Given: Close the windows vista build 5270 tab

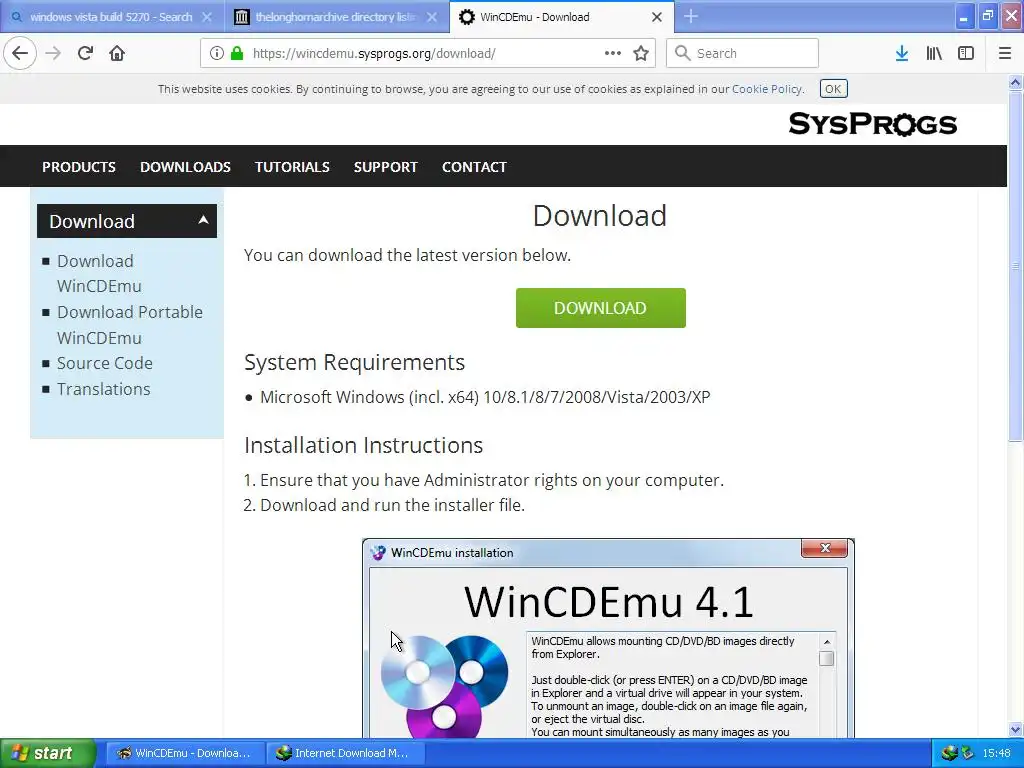Looking at the screenshot, I should pos(206,17).
